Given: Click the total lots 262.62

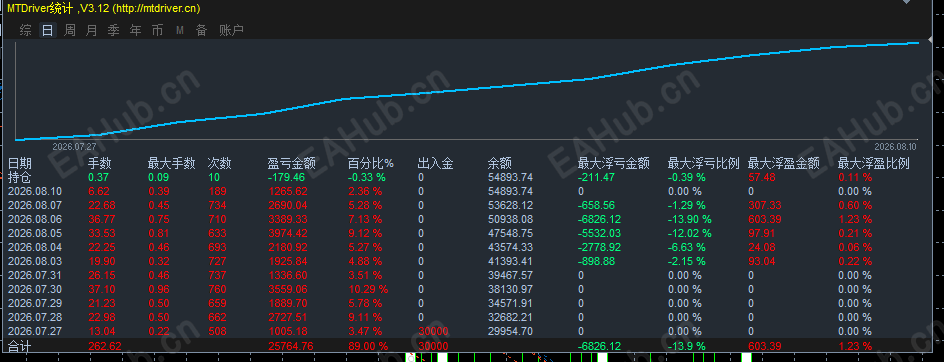Looking at the screenshot, I should (x=105, y=346).
